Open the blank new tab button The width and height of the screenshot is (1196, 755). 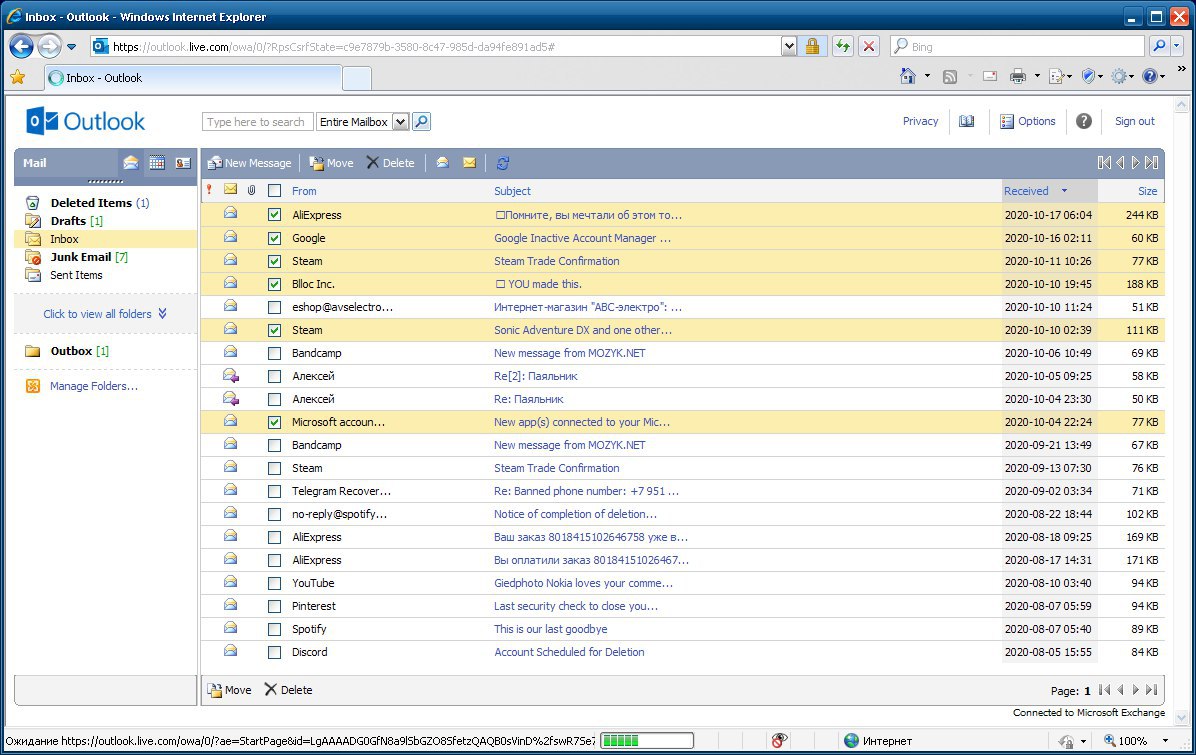357,78
